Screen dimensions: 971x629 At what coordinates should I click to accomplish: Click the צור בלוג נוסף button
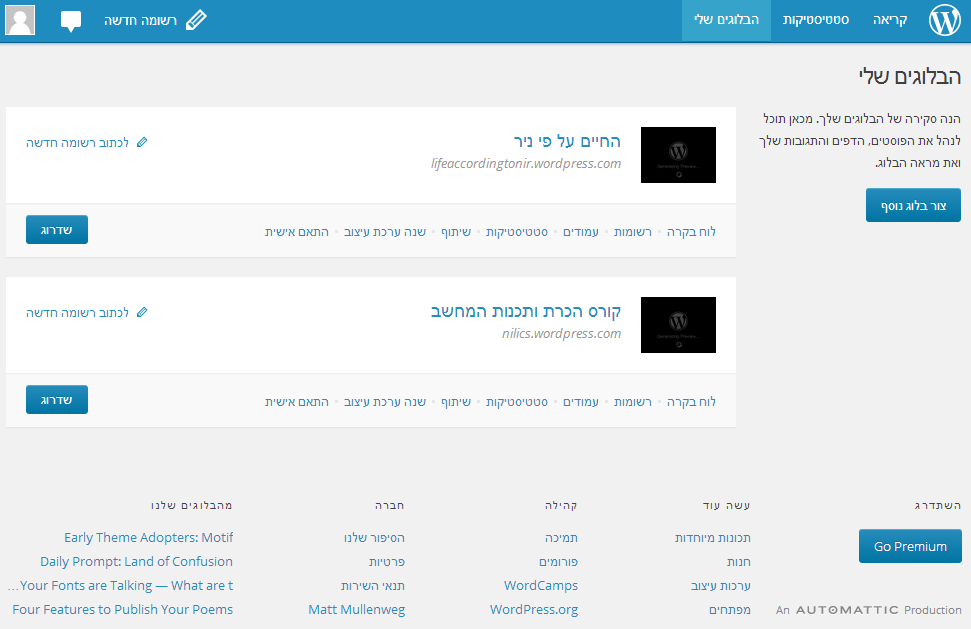(912, 204)
